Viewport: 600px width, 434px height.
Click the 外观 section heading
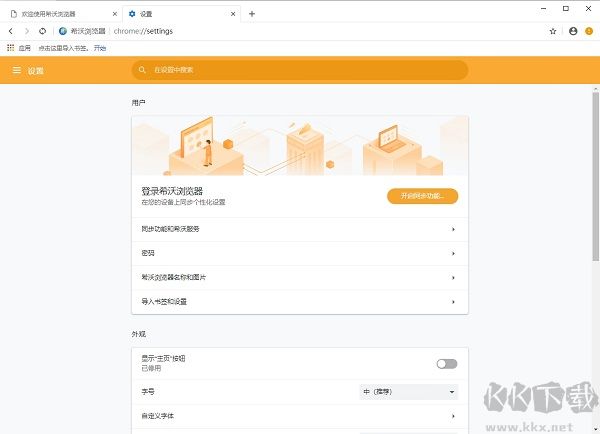click(139, 334)
